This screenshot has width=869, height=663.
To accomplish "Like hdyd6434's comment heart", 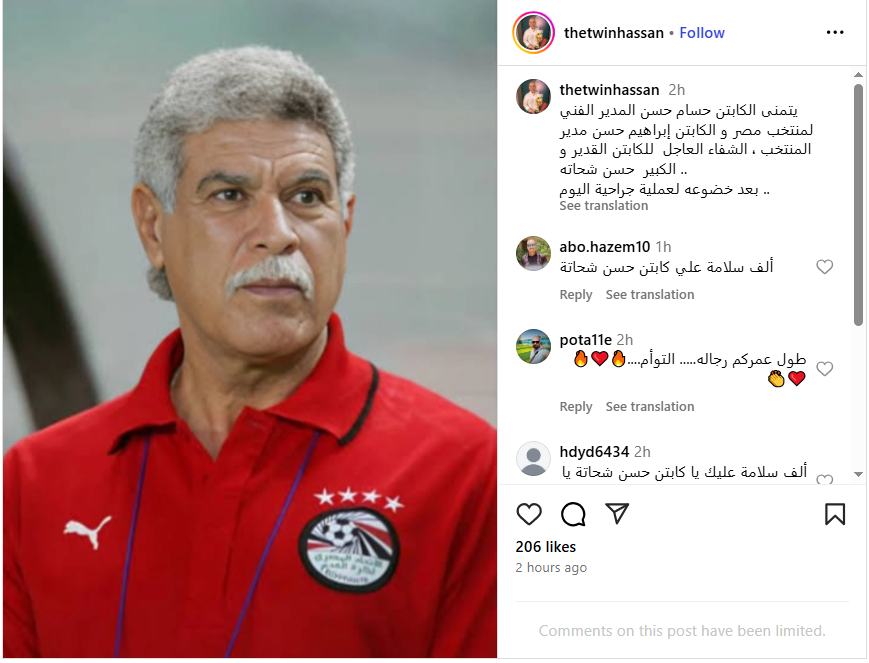I will click(x=825, y=480).
